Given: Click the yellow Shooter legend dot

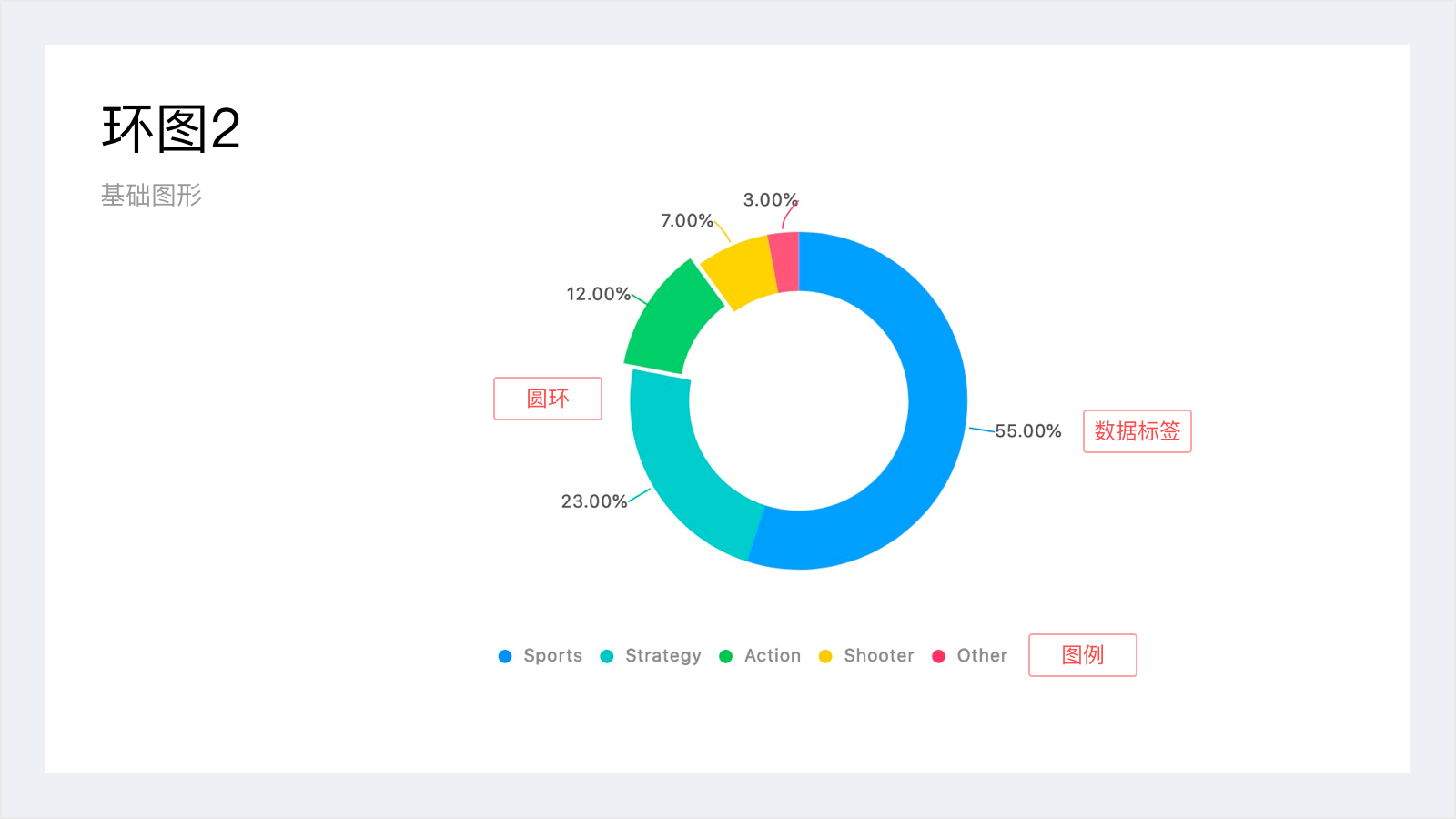Looking at the screenshot, I should tap(825, 656).
